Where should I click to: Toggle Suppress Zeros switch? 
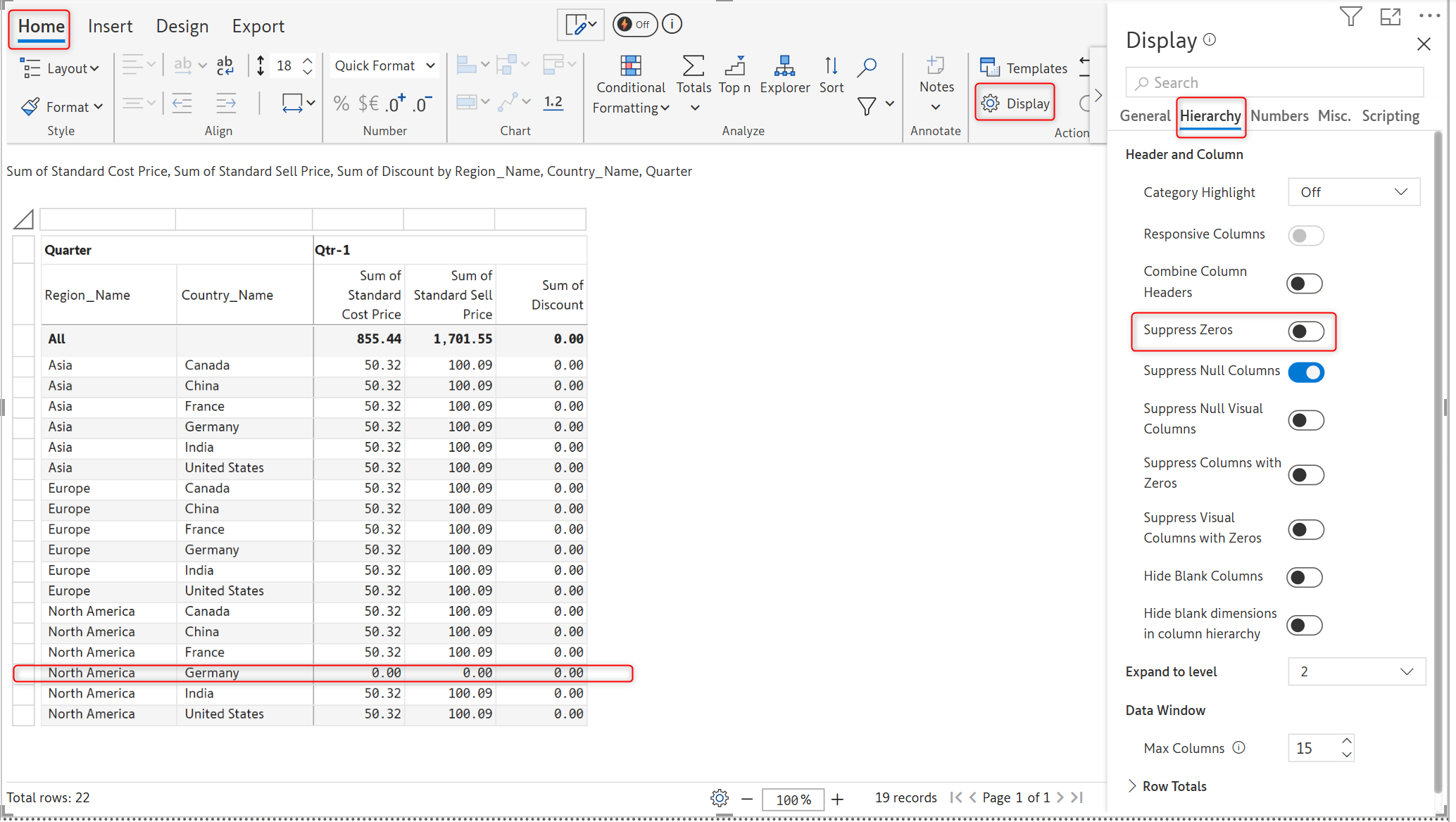[1305, 331]
